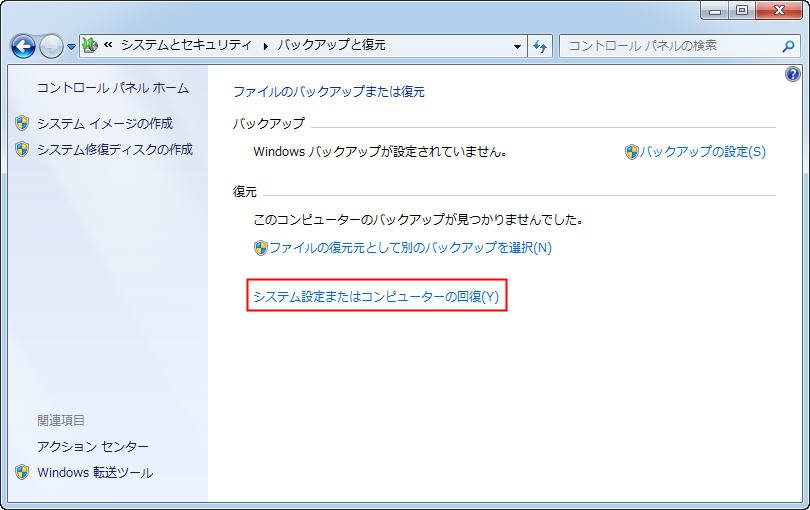Image resolution: width=810 pixels, height=510 pixels.
Task: Open システム設定またはコンピューターの回復(Y) link
Action: click(x=376, y=296)
